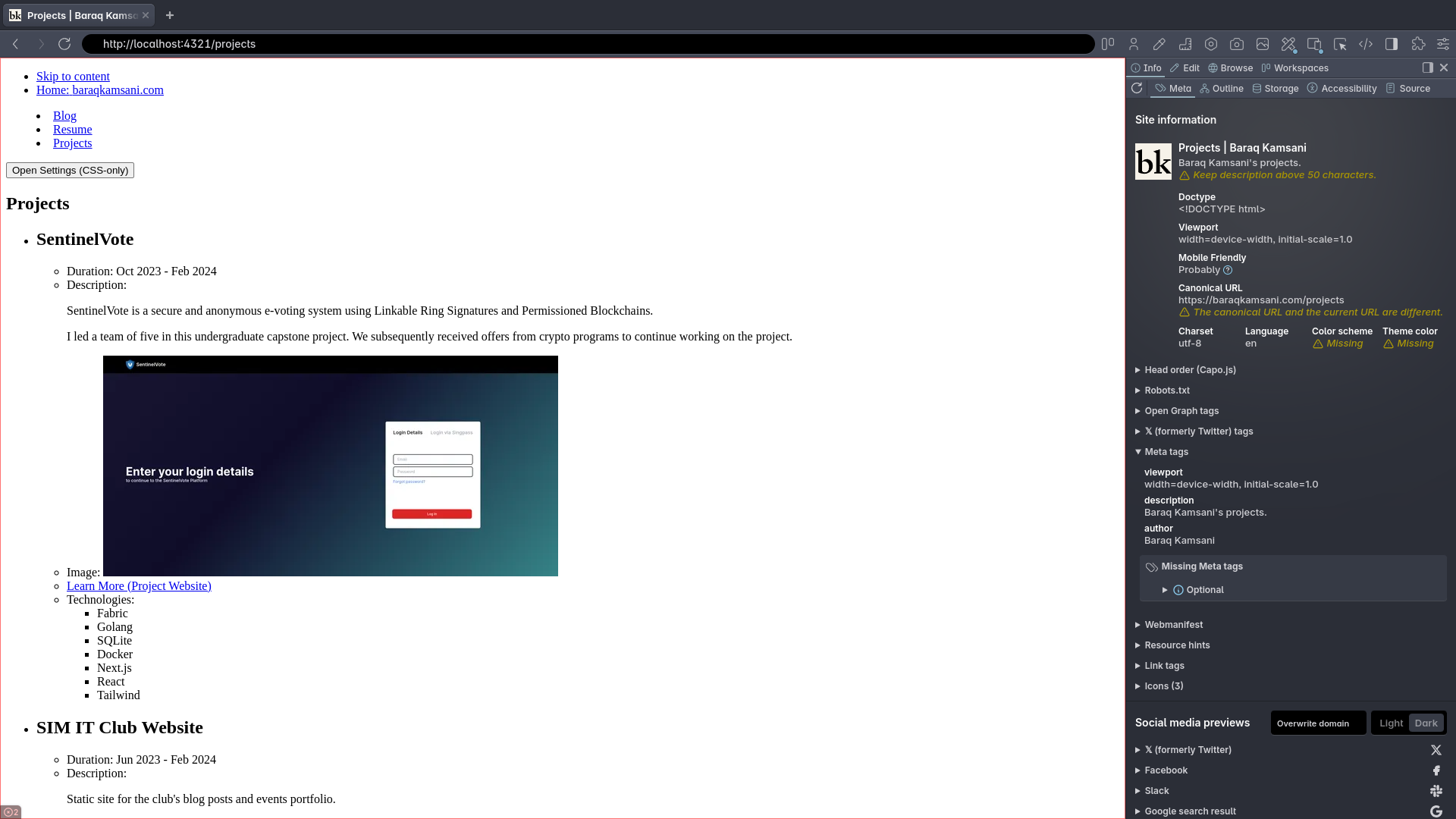Click the SentinelVote screenshot thumbnail
Viewport: 1456px width, 819px height.
(330, 466)
